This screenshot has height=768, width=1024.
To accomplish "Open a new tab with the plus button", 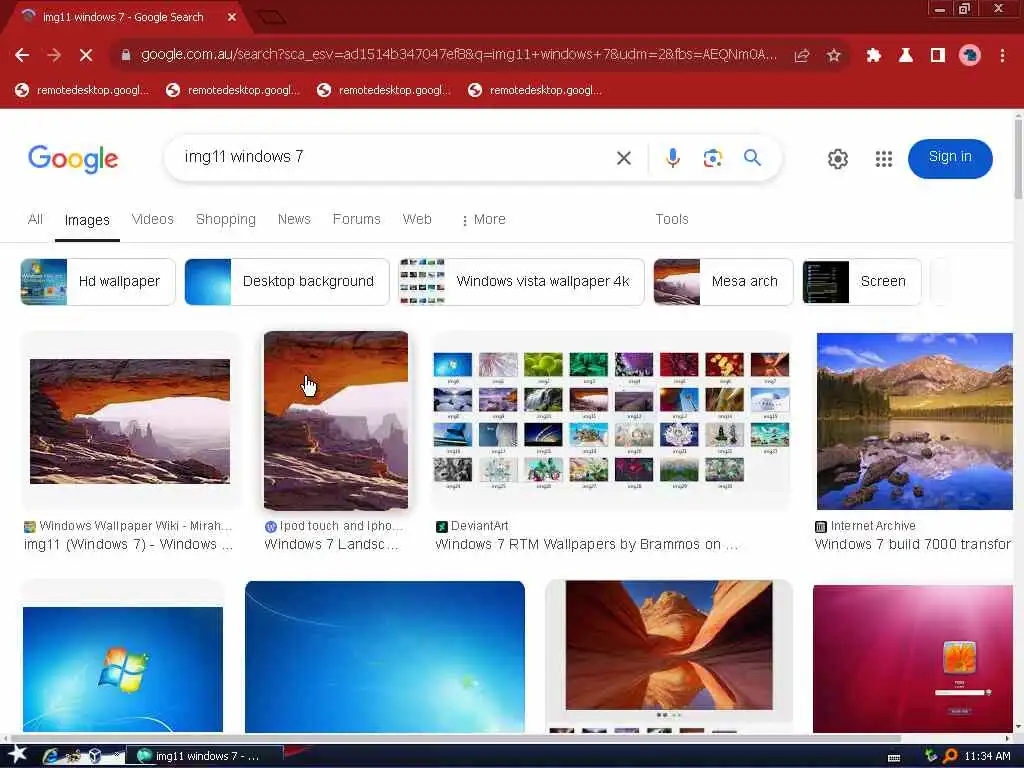I will 271,17.
